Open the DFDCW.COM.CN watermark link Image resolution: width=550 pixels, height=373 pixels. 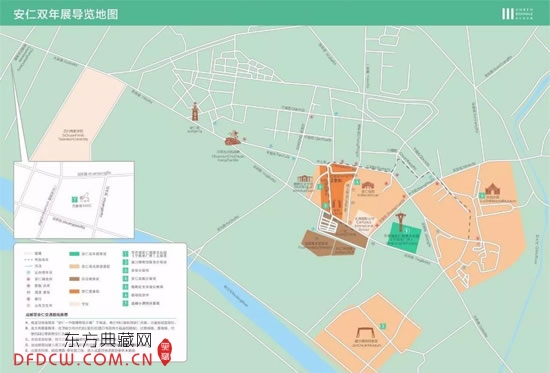coord(83,359)
